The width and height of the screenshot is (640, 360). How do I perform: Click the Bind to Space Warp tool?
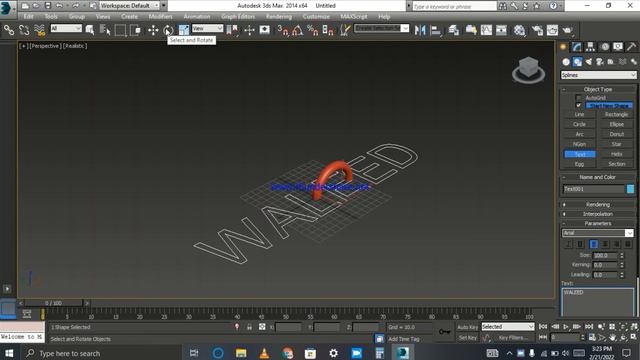coord(39,30)
